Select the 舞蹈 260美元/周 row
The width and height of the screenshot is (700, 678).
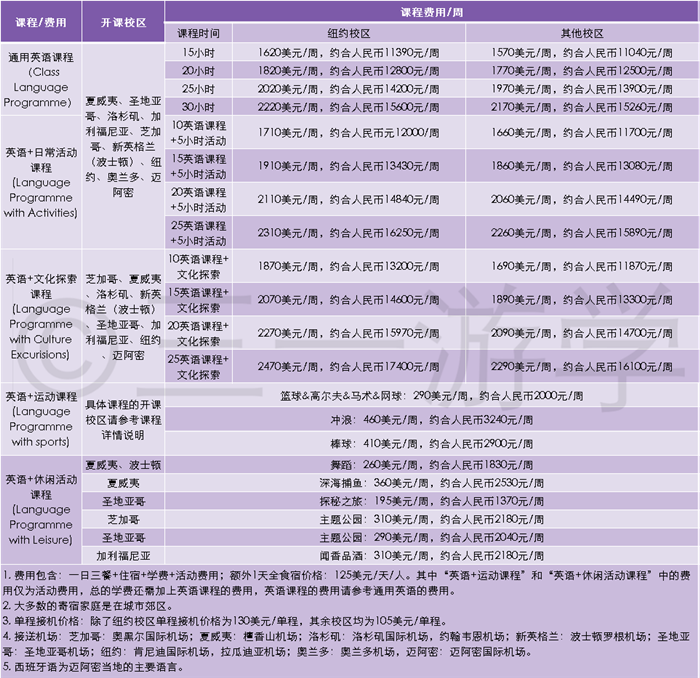tap(431, 465)
